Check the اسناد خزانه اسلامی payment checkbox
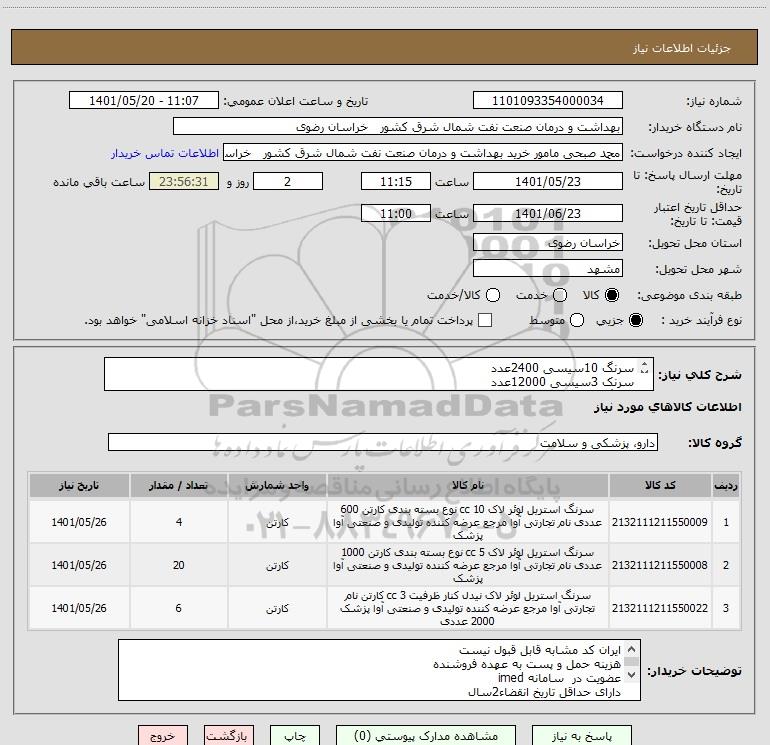The height and width of the screenshot is (745, 770). 485,320
